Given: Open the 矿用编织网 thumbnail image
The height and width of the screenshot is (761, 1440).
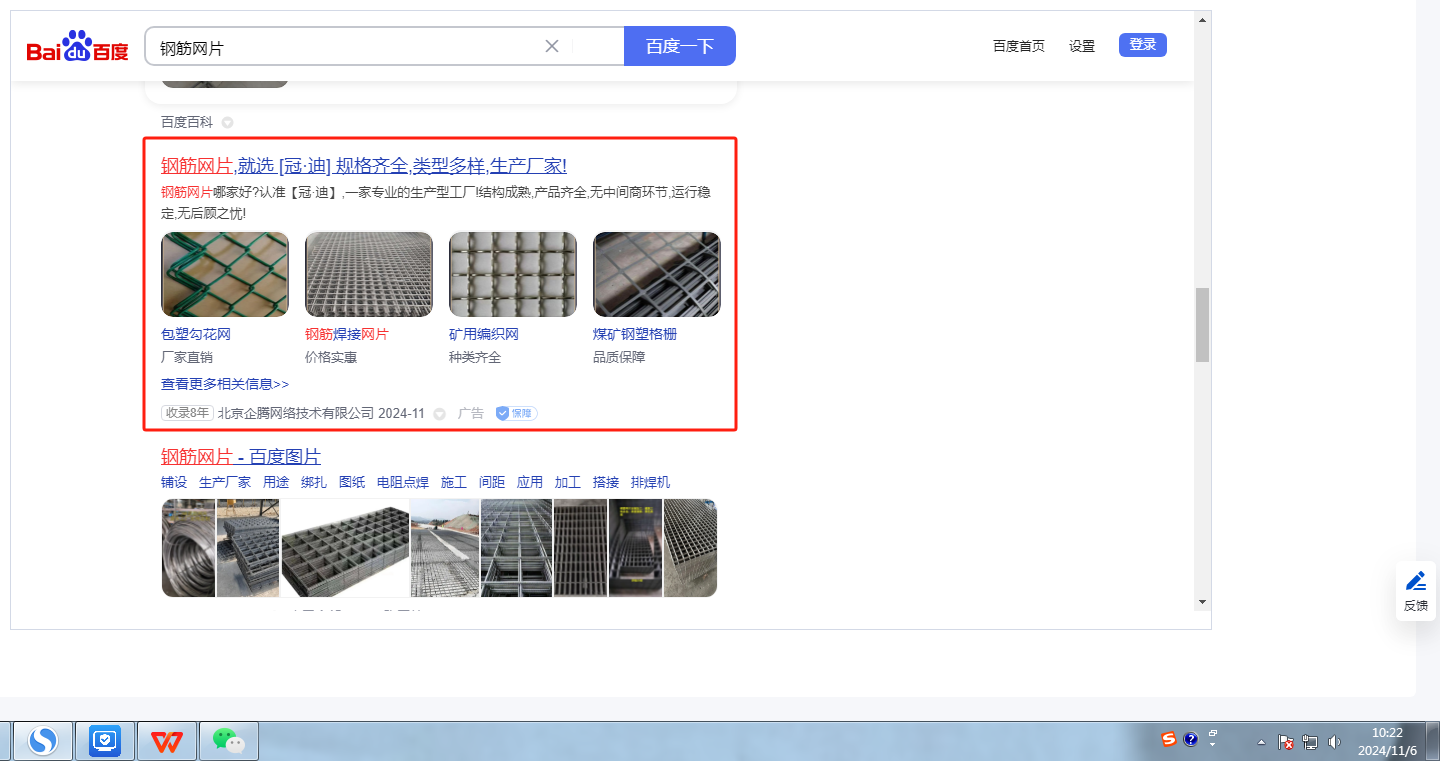Looking at the screenshot, I should tap(513, 275).
